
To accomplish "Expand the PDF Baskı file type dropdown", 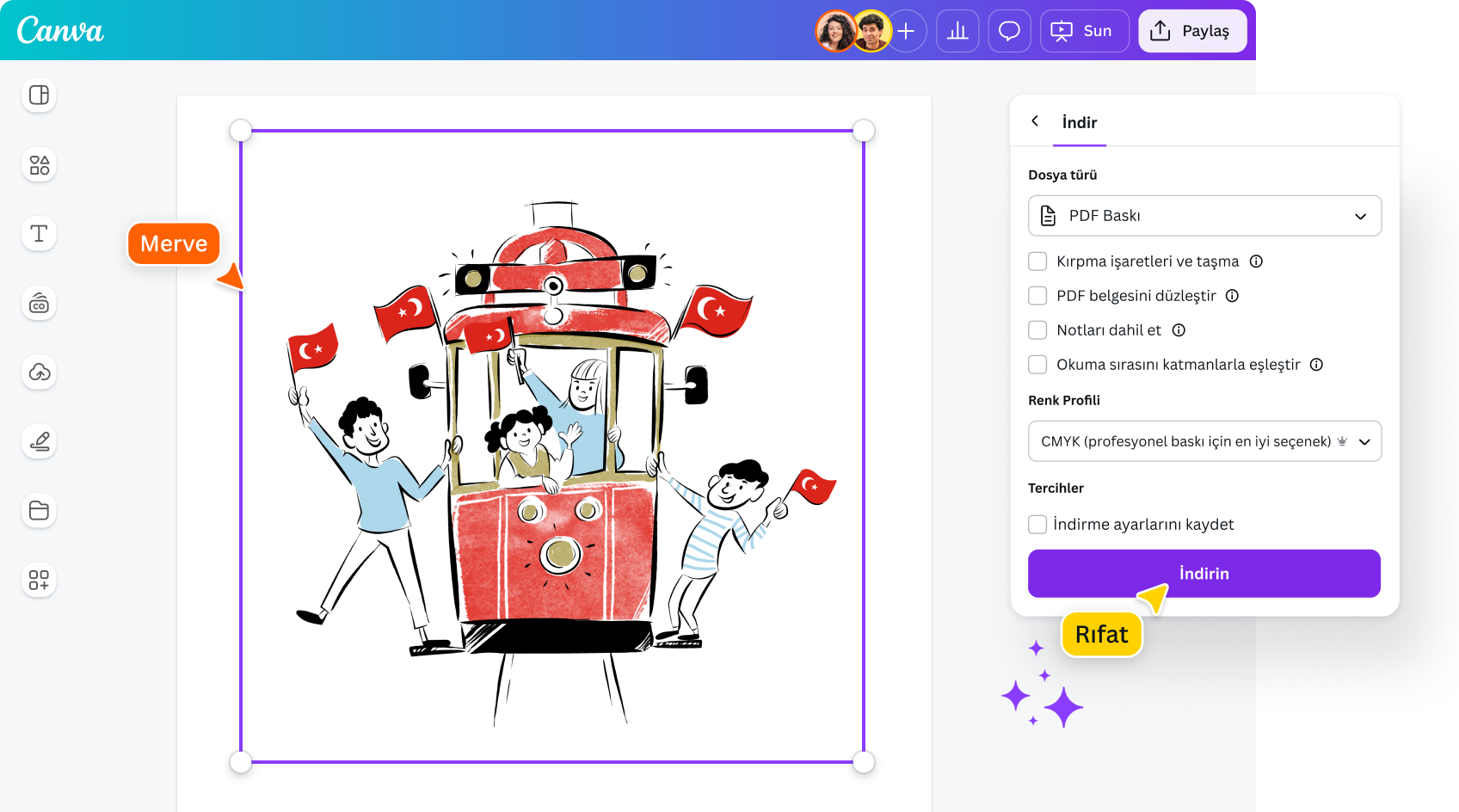I will click(1204, 216).
